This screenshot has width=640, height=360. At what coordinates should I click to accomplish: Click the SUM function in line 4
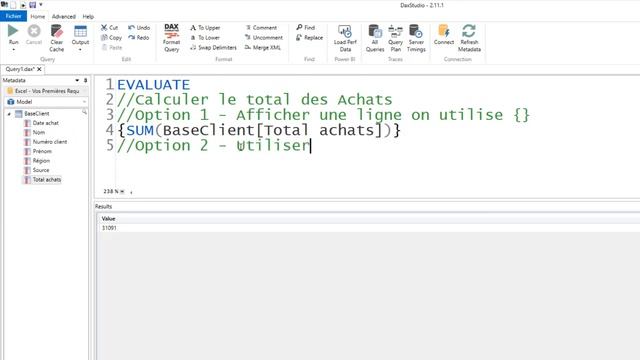[140, 131]
